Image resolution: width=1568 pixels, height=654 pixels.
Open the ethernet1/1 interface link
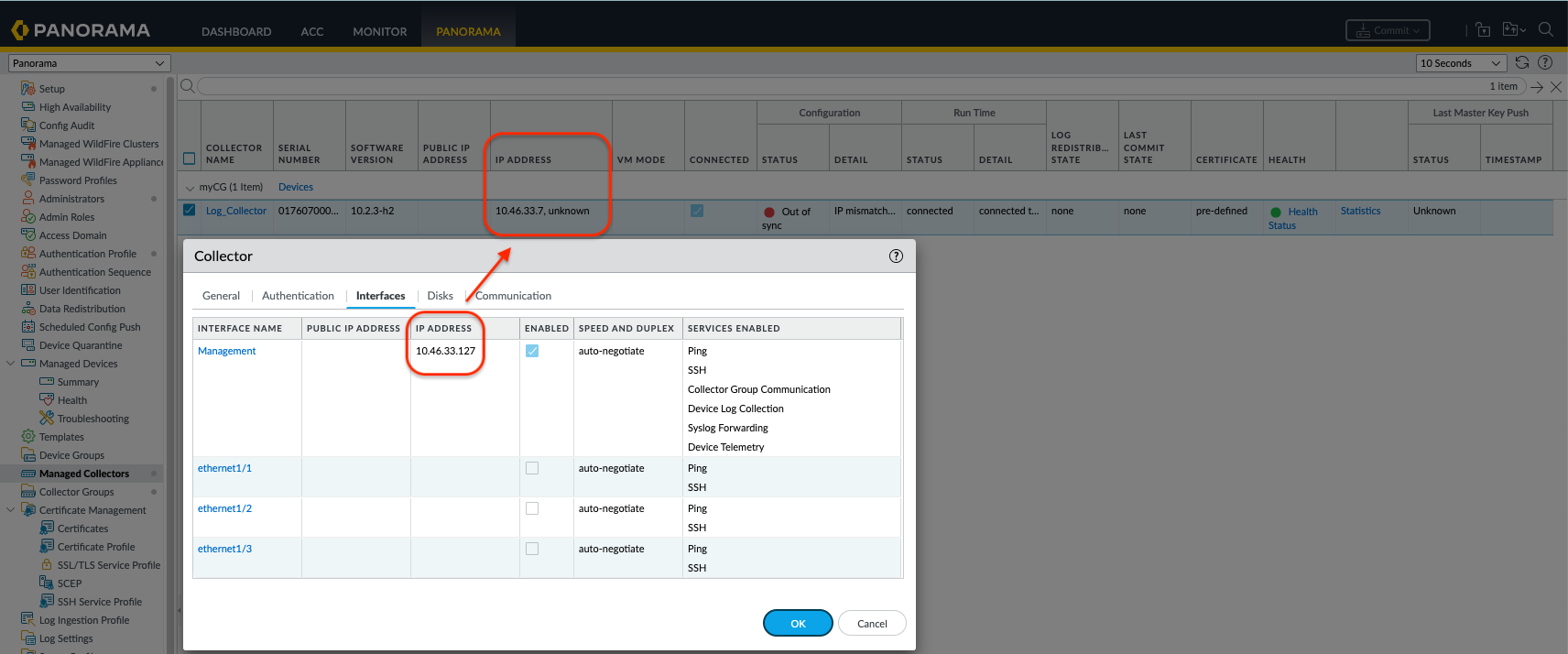point(224,468)
